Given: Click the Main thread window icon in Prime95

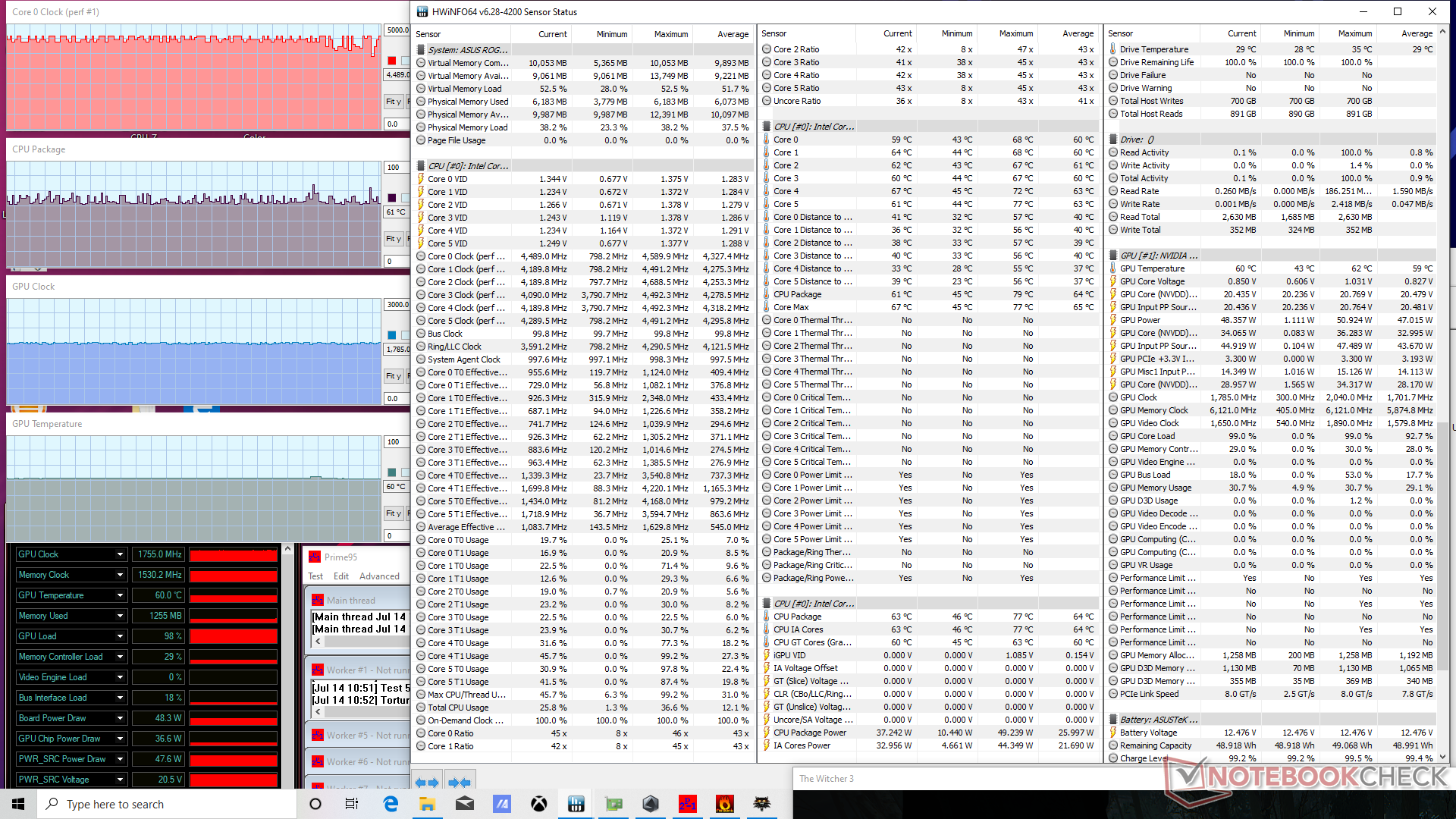Looking at the screenshot, I should [318, 600].
